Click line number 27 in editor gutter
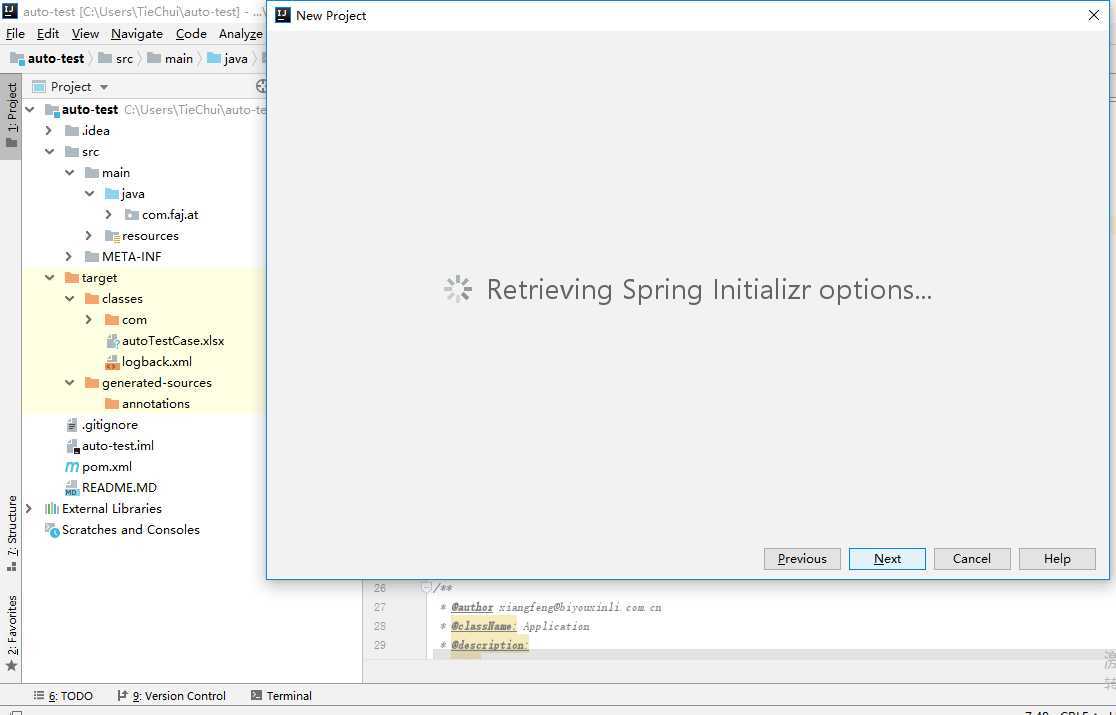The image size is (1116, 715). click(x=379, y=608)
